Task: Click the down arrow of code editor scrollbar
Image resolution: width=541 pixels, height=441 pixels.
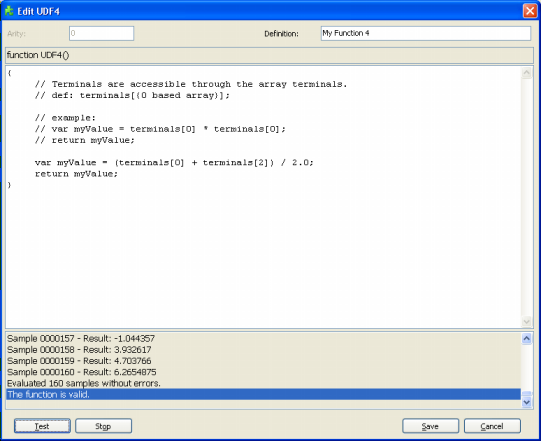Action: click(x=527, y=322)
